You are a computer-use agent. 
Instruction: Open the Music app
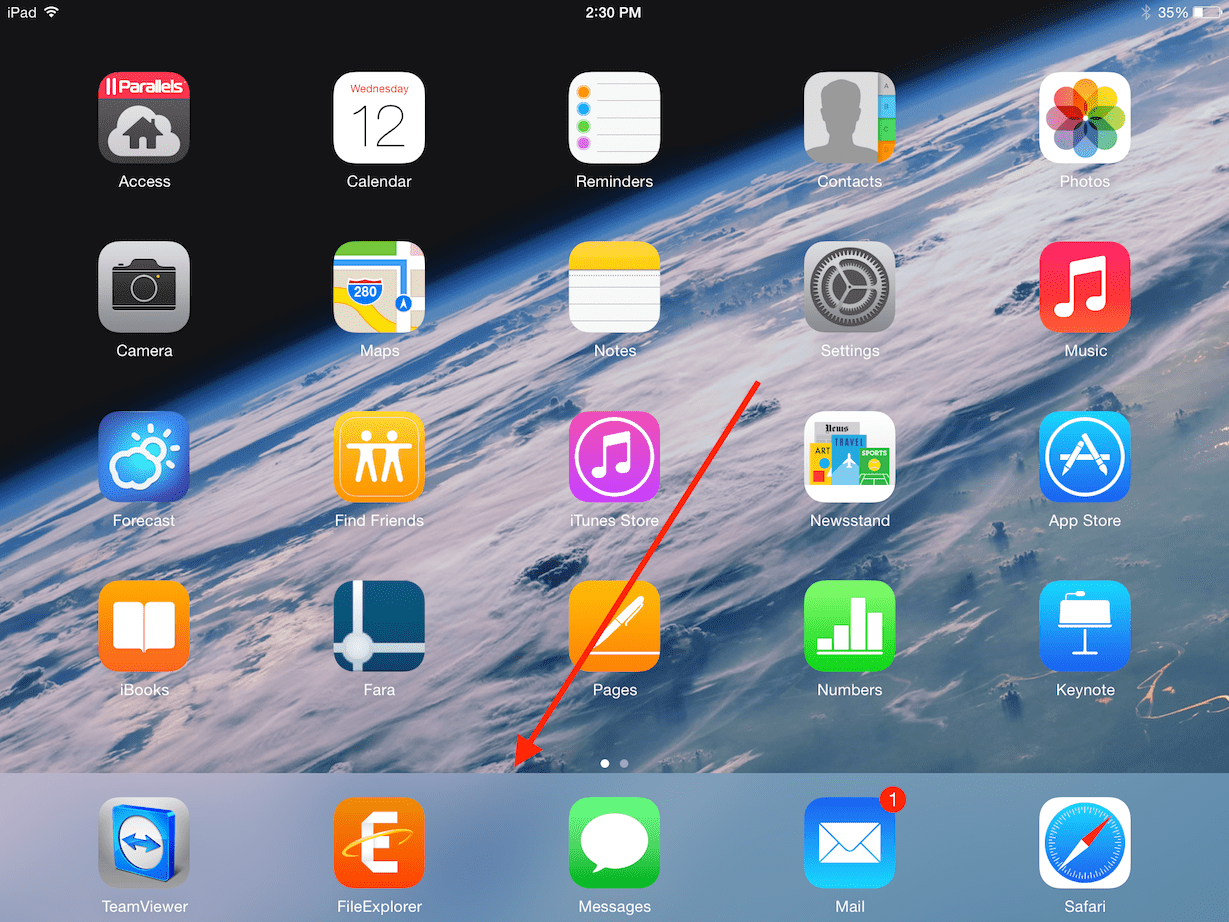[x=1085, y=287]
